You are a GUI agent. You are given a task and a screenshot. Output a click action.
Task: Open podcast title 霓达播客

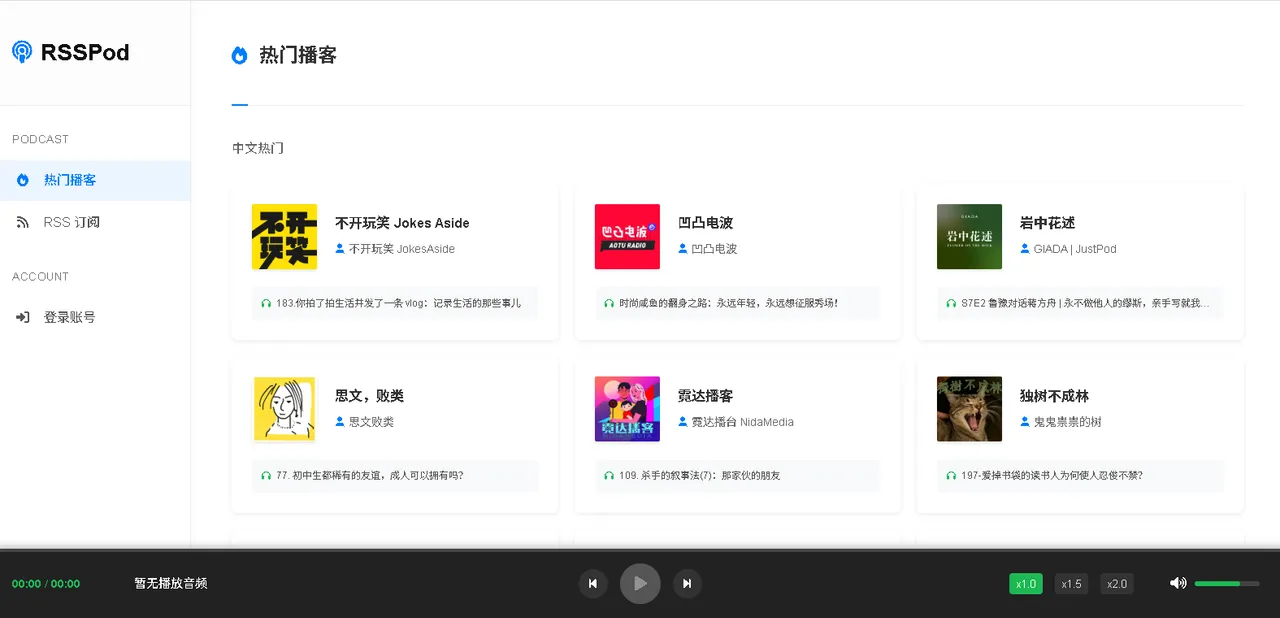[x=705, y=396]
